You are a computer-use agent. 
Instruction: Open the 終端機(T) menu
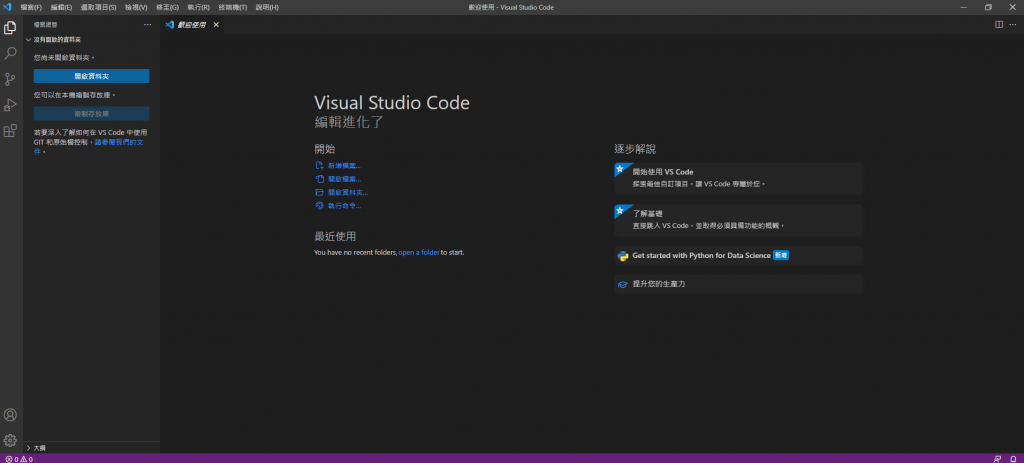[232, 7]
